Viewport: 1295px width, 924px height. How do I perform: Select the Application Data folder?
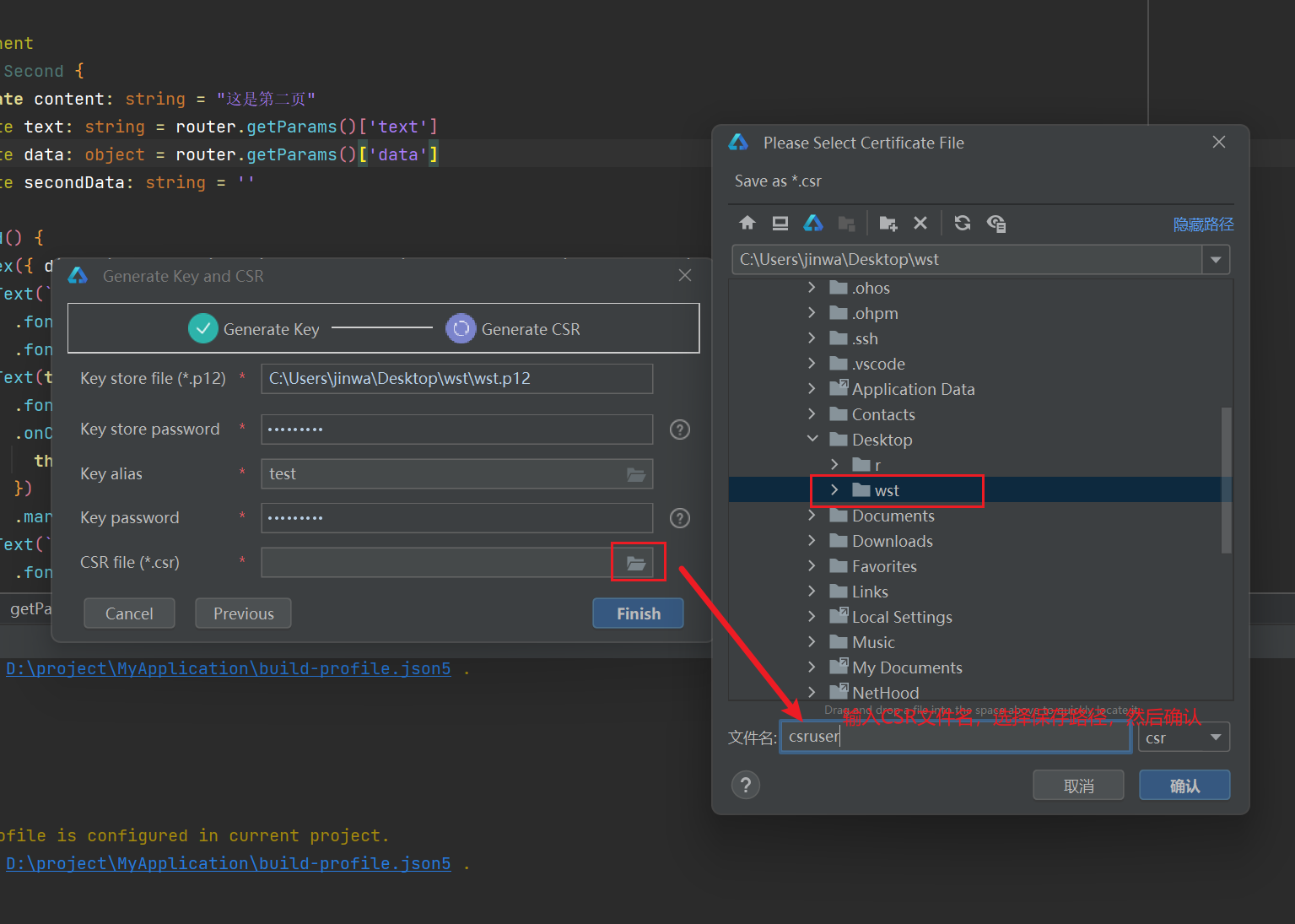[x=913, y=389]
